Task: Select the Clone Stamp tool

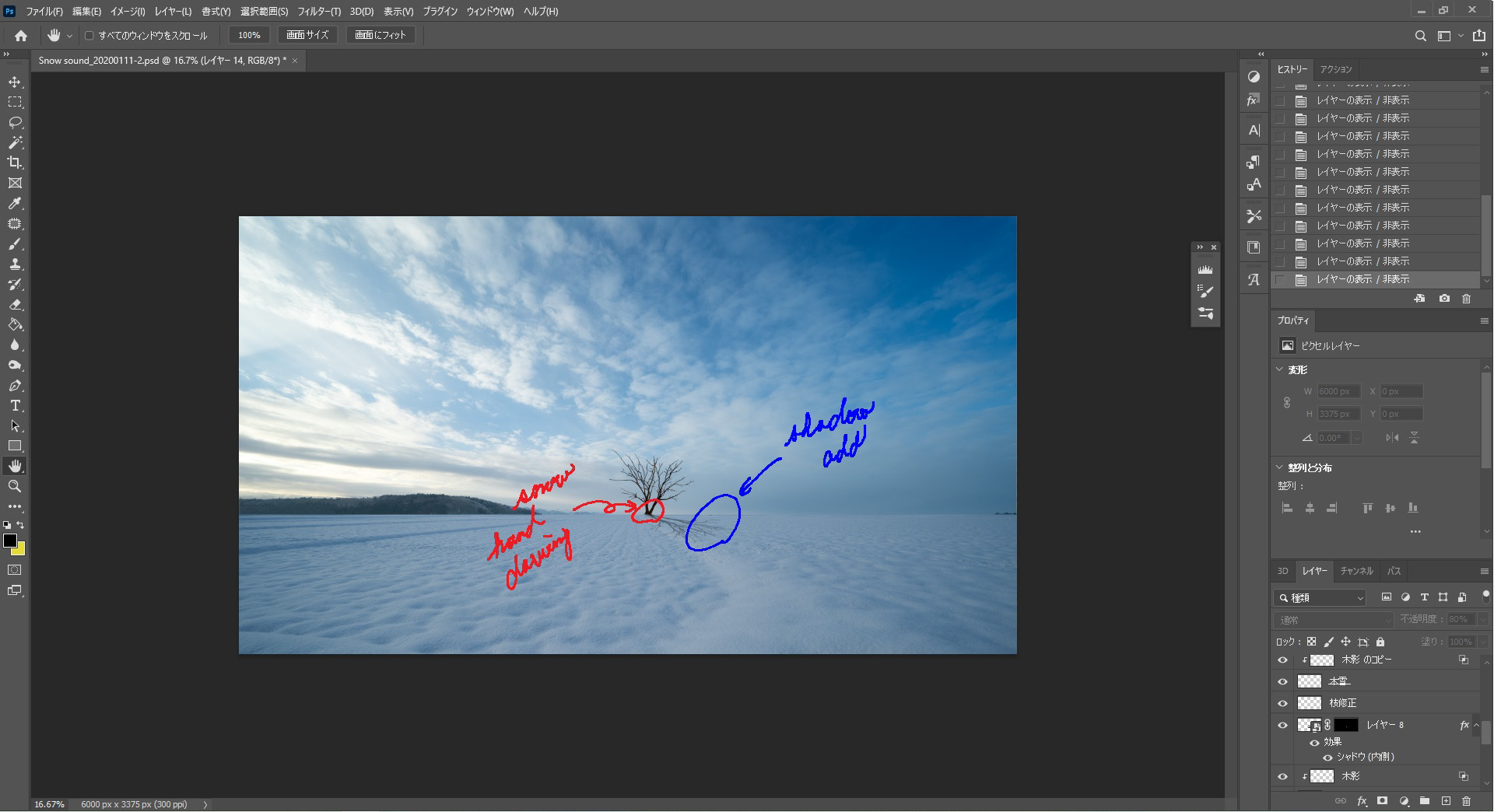Action: pos(15,264)
